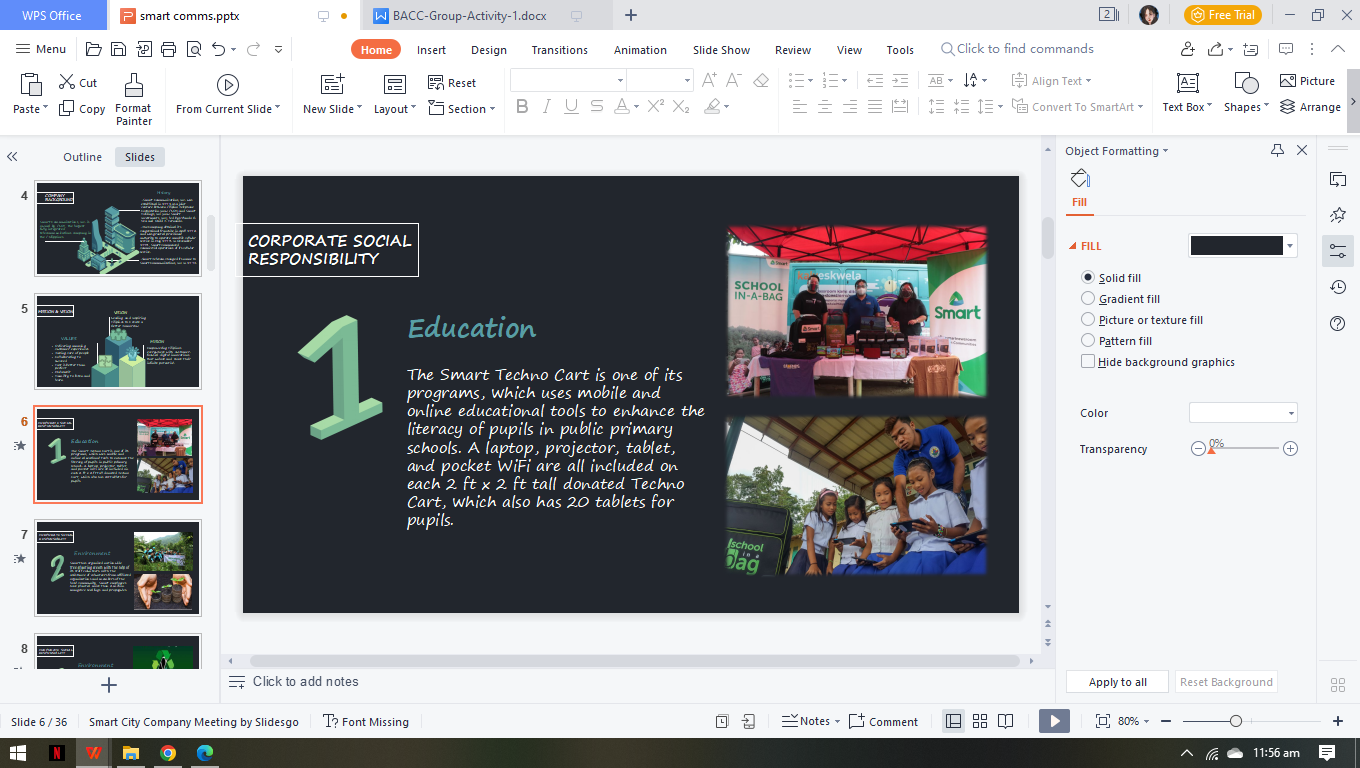Open the Help question mark sidebar icon
This screenshot has height=768, width=1360.
1338,323
